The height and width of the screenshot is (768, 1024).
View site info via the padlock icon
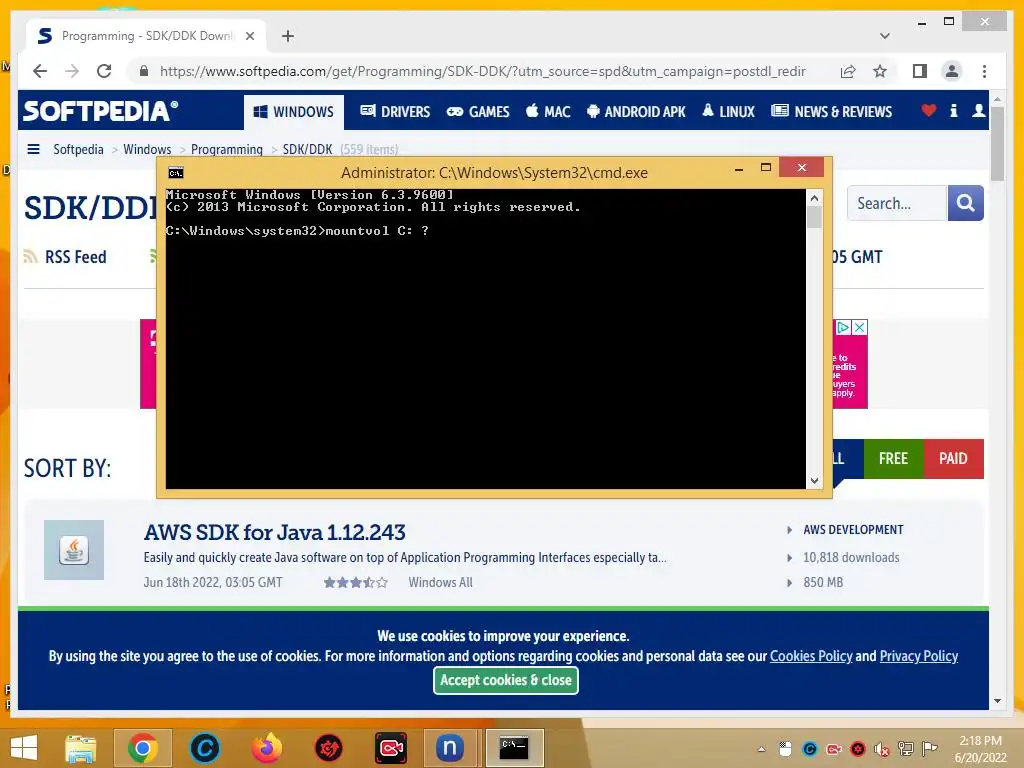coord(144,71)
